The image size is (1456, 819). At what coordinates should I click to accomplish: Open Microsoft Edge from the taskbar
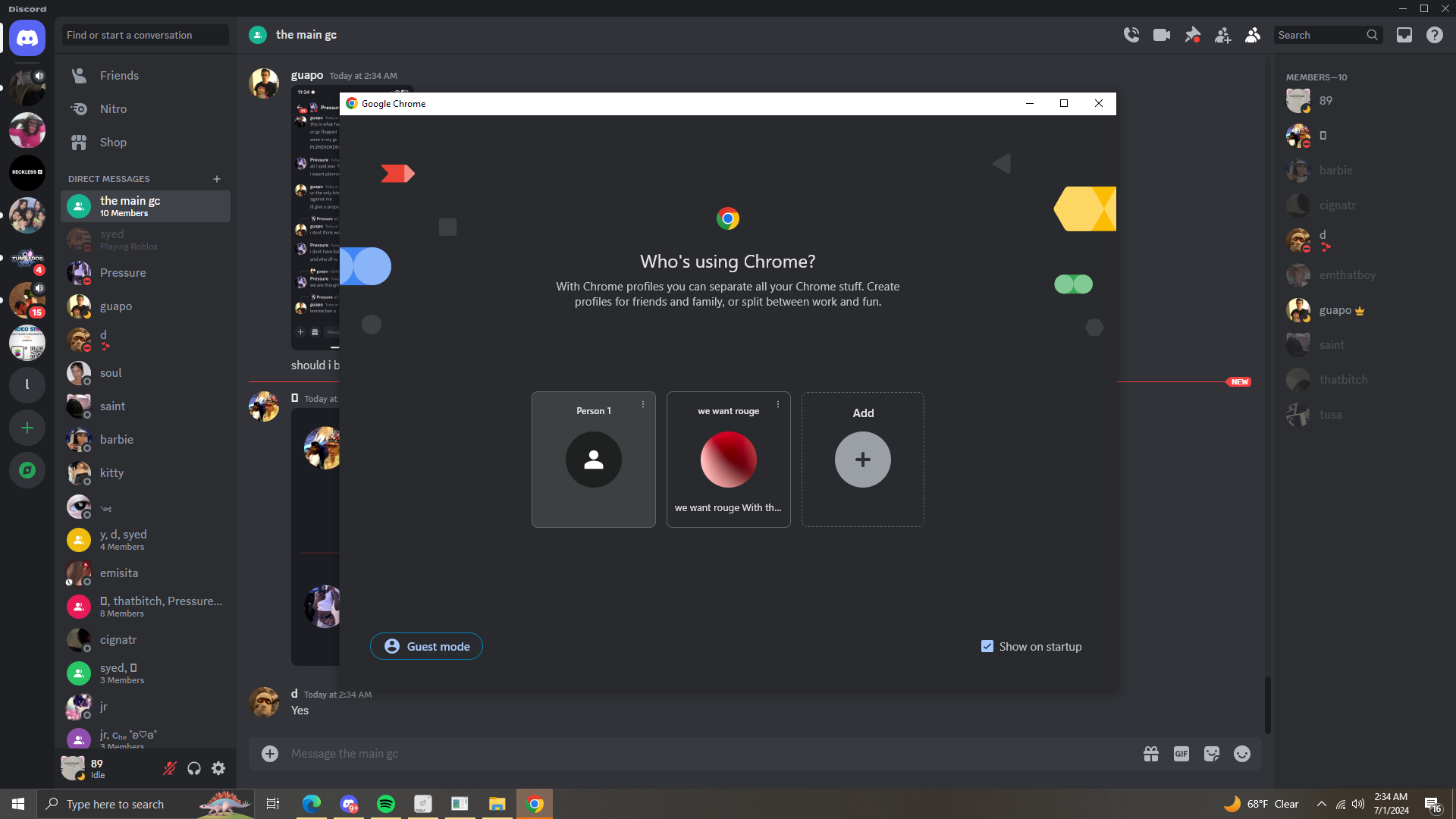(x=312, y=804)
